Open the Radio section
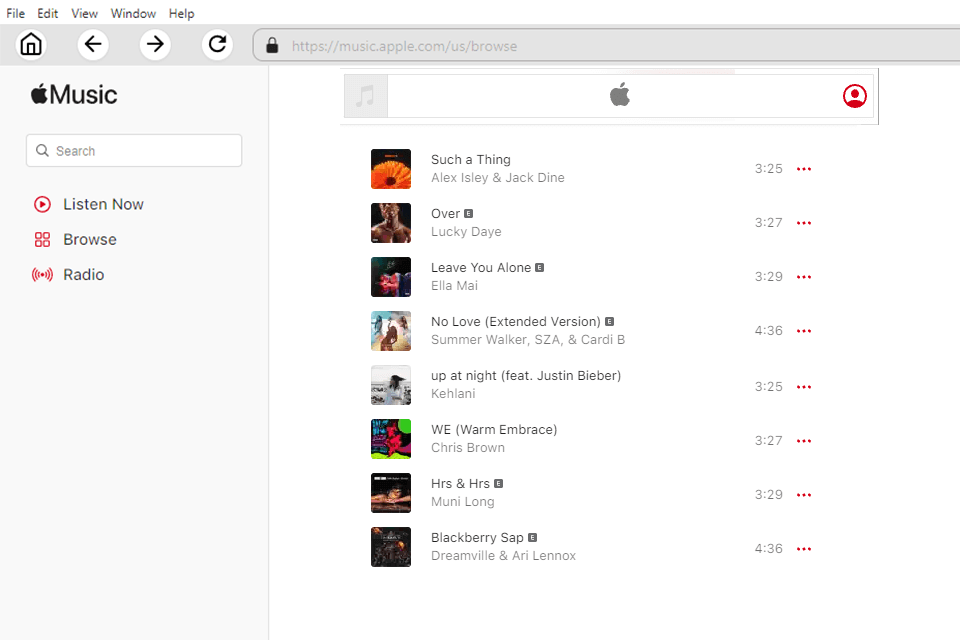960x640 pixels. coord(83,275)
